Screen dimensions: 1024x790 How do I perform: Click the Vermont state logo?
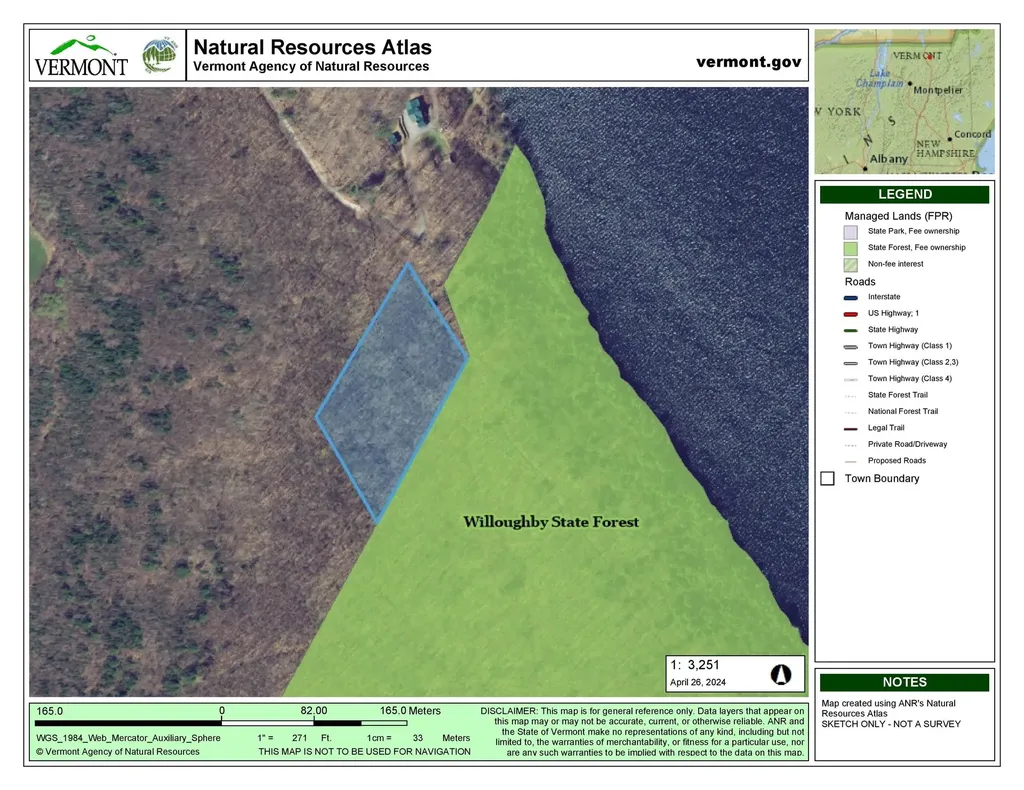coord(81,56)
